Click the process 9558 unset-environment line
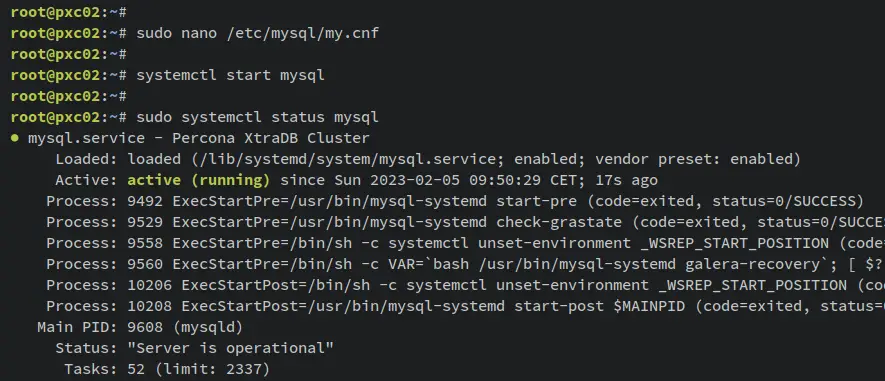This screenshot has height=381, width=885. point(466,243)
